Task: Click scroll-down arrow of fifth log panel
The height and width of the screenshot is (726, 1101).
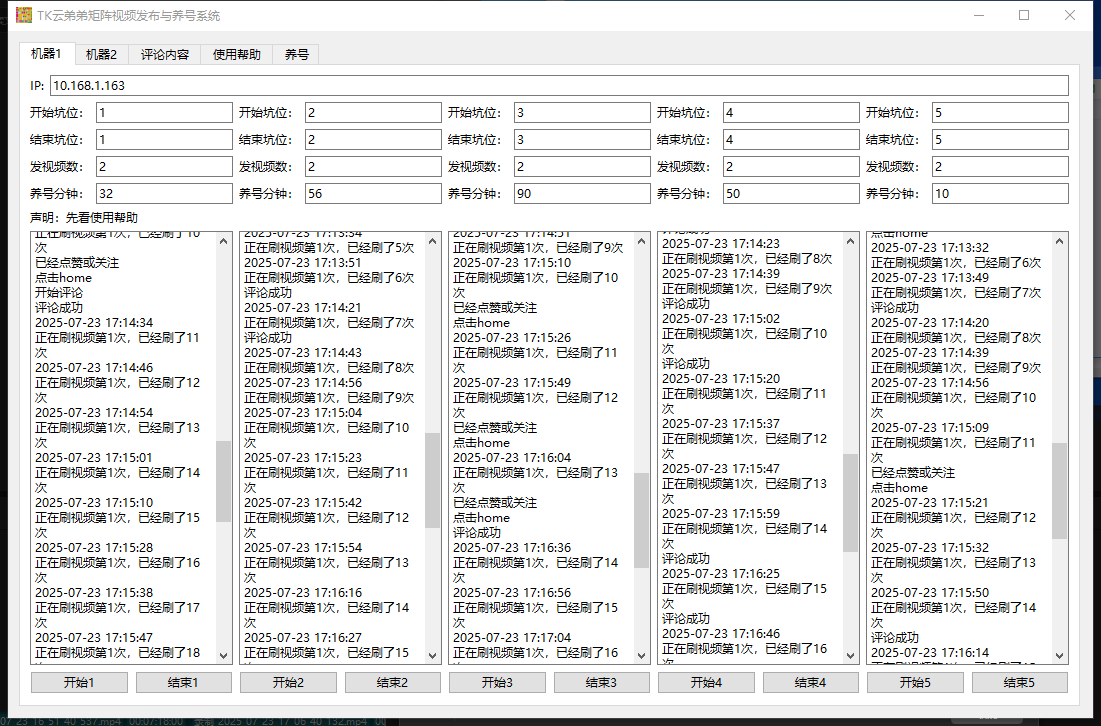Action: [x=1060, y=656]
